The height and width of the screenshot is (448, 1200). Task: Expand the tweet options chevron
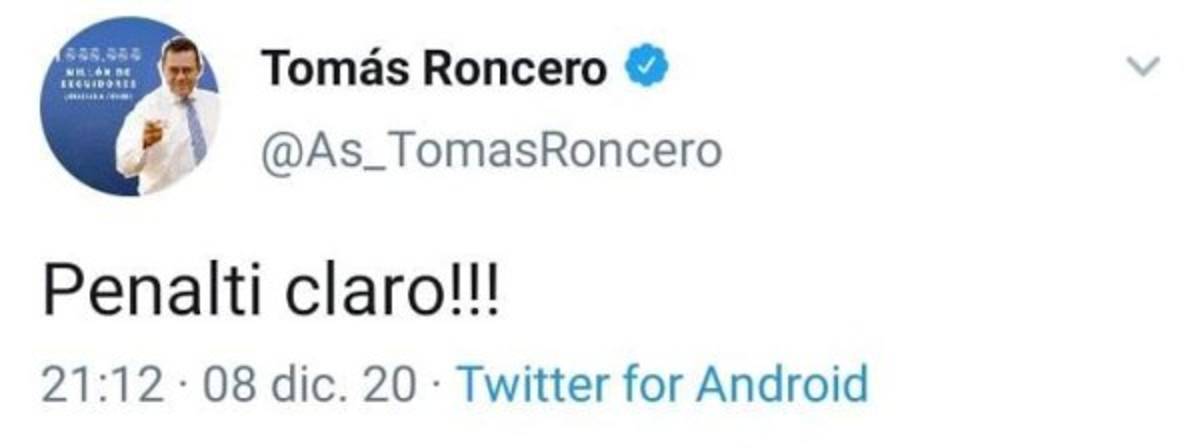pos(1142,68)
